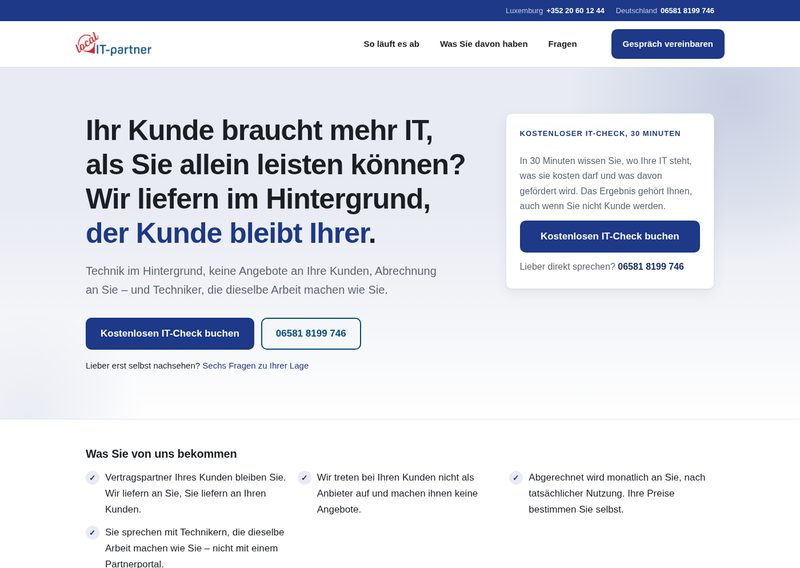800x568 pixels.
Task: Click the outlined '06581 8199 746' button
Action: [311, 334]
